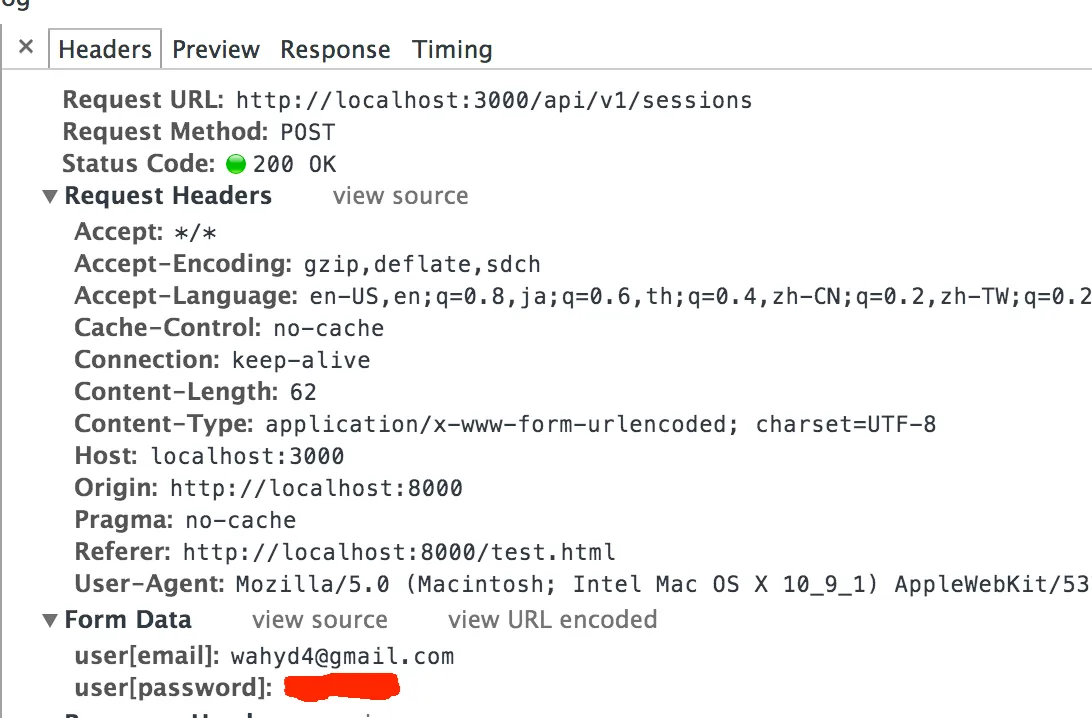Viewport: 1092px width, 718px height.
Task: Show Form Data as URL encoded
Action: (552, 620)
